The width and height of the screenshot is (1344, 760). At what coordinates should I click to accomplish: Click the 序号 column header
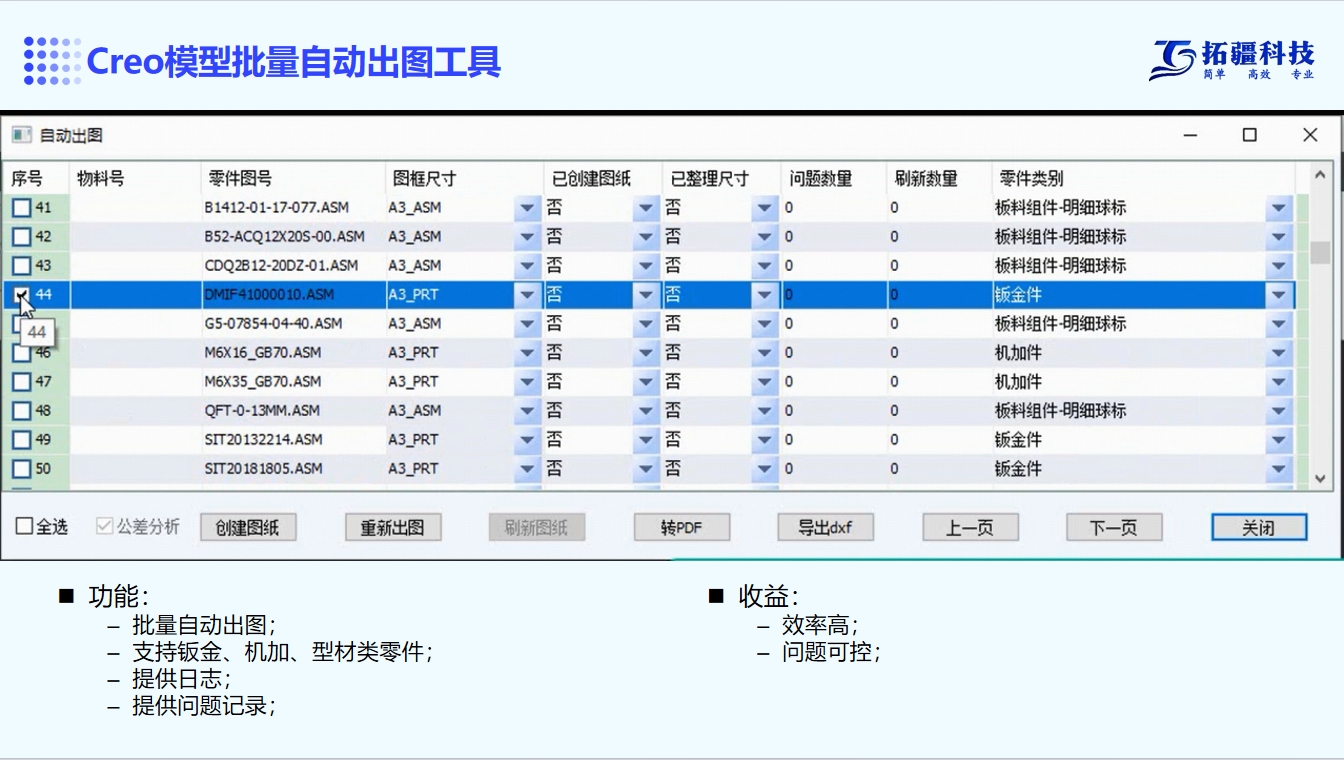(x=35, y=179)
